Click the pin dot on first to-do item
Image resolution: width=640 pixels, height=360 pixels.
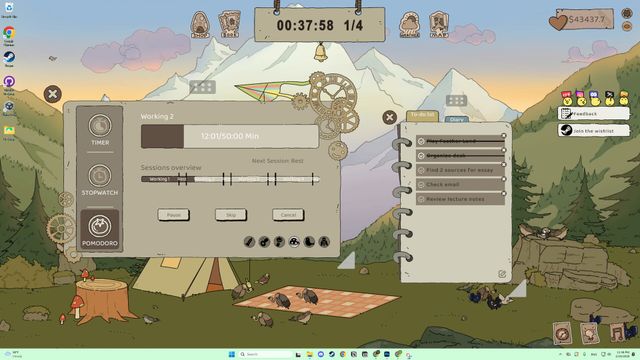504,136
